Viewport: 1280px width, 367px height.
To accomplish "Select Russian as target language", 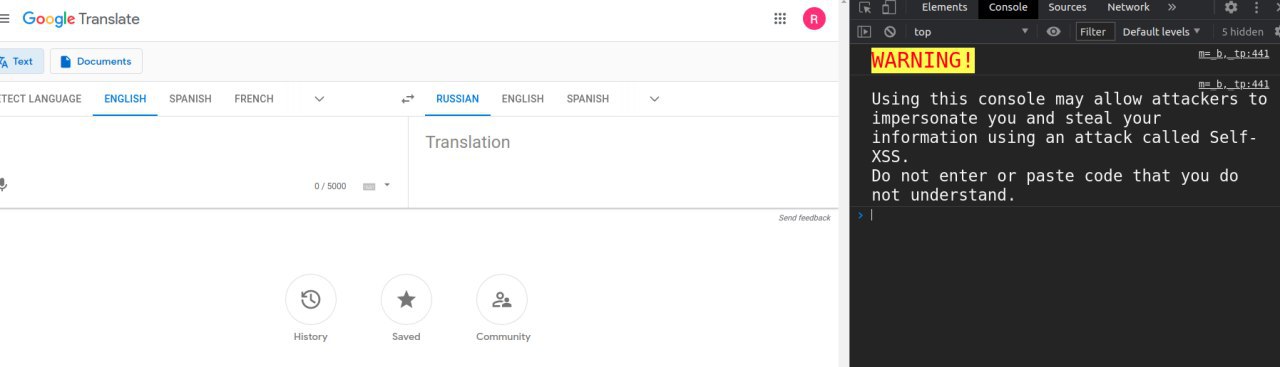I will pyautogui.click(x=458, y=99).
